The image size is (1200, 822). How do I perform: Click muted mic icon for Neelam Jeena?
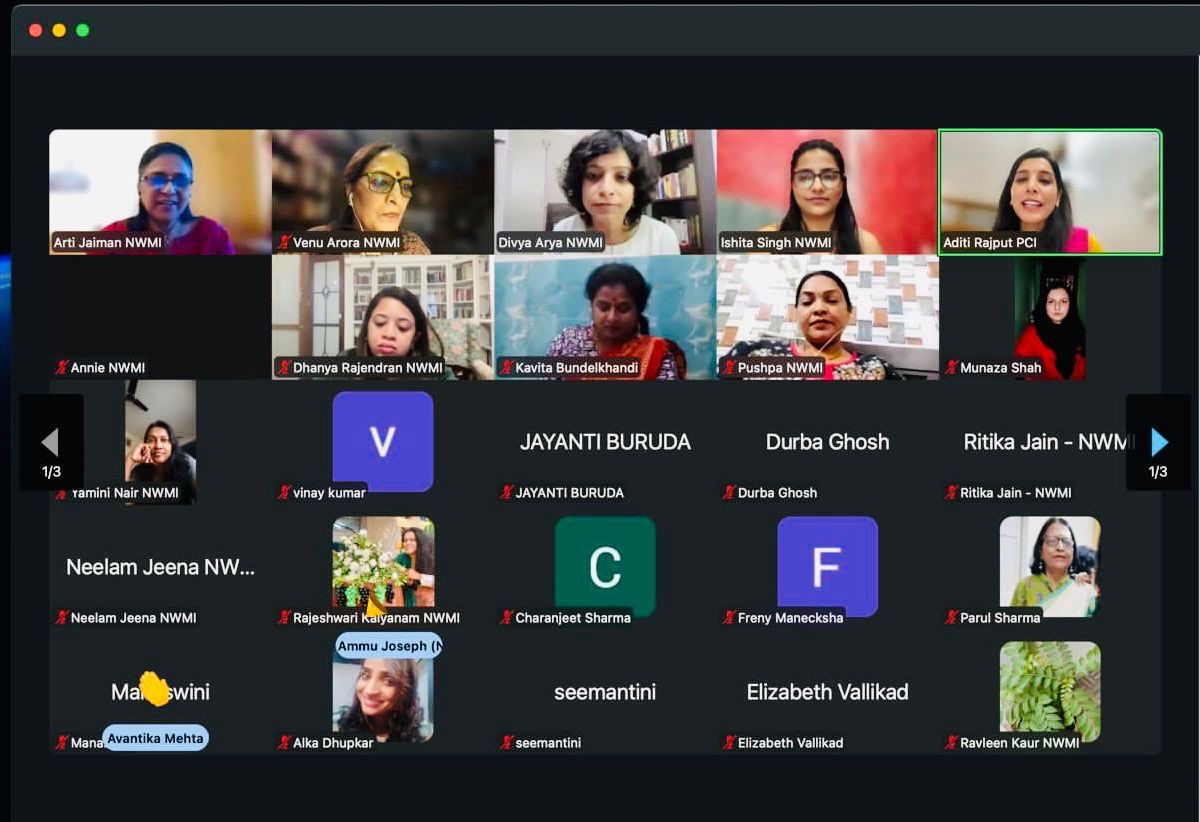click(x=62, y=617)
